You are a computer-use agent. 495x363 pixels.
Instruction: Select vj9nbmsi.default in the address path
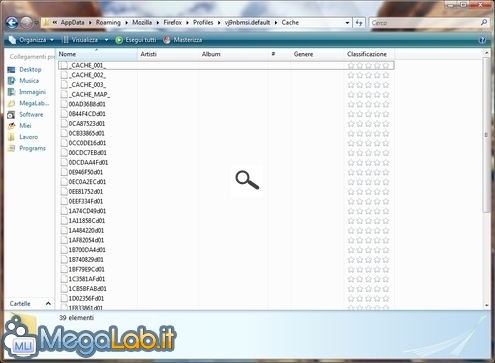(x=247, y=22)
